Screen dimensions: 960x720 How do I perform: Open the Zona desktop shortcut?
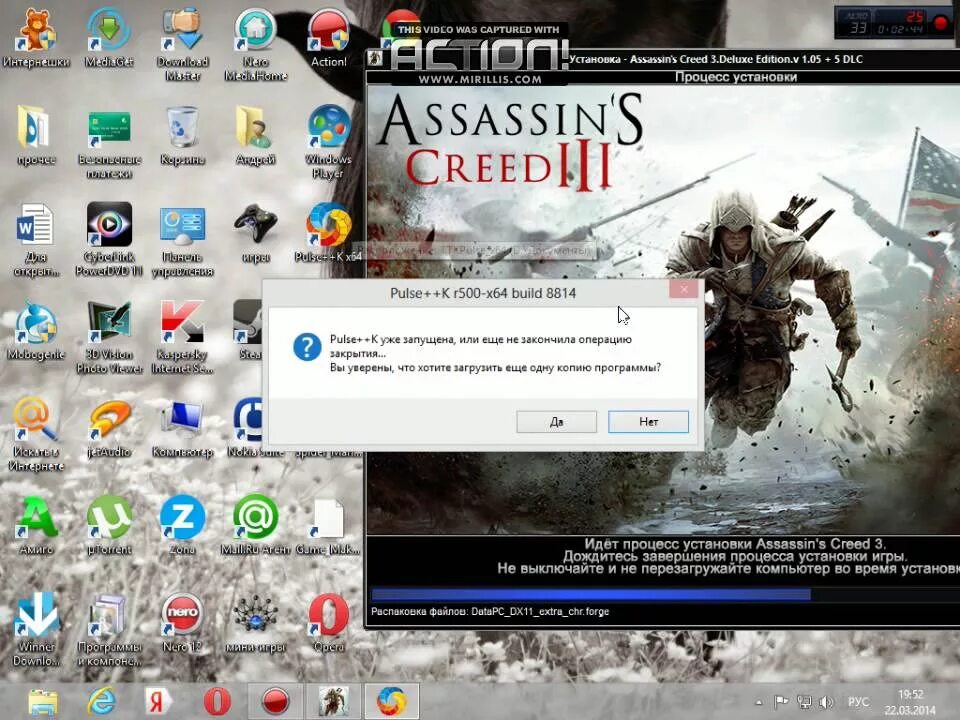[x=182, y=525]
